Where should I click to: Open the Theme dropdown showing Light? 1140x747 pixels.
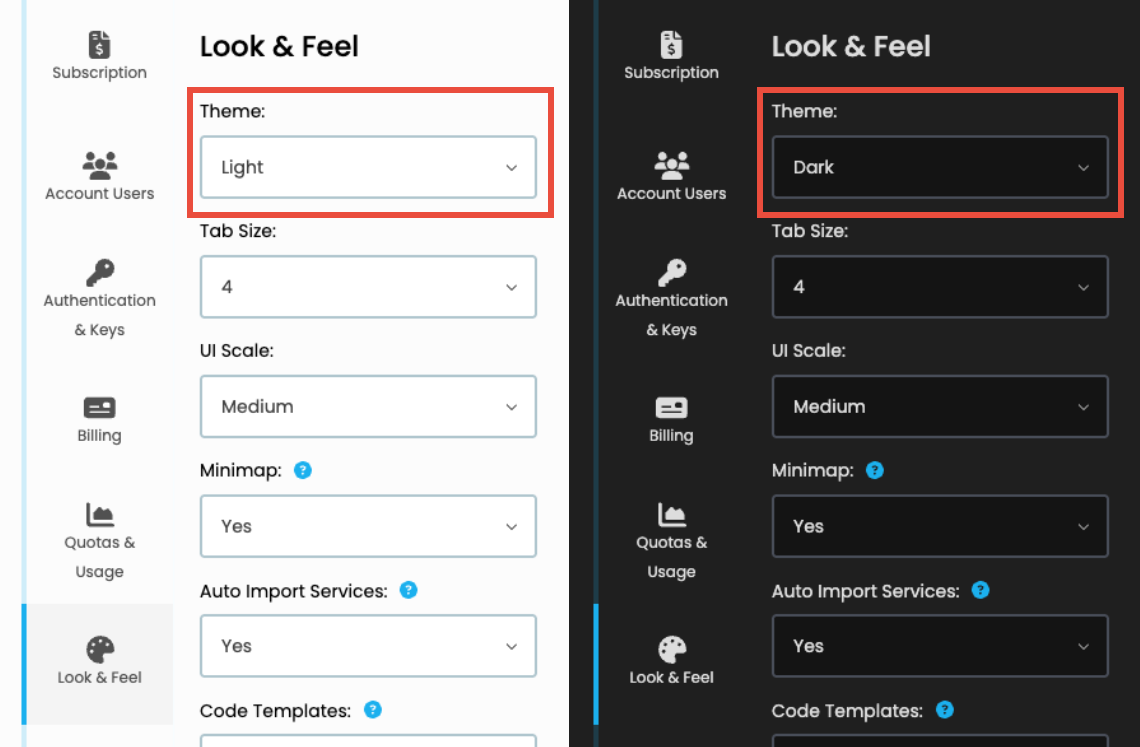(x=368, y=167)
